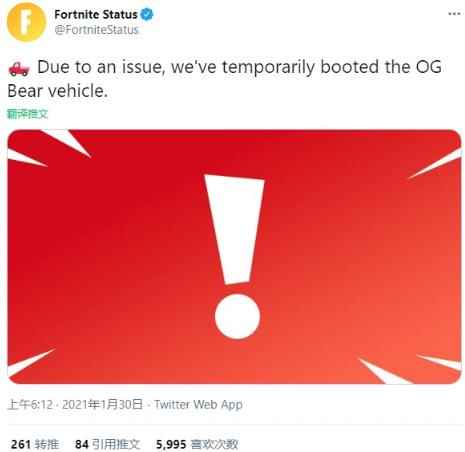View the 5,995 likes list
This screenshot has height=452, width=465.
[197, 444]
